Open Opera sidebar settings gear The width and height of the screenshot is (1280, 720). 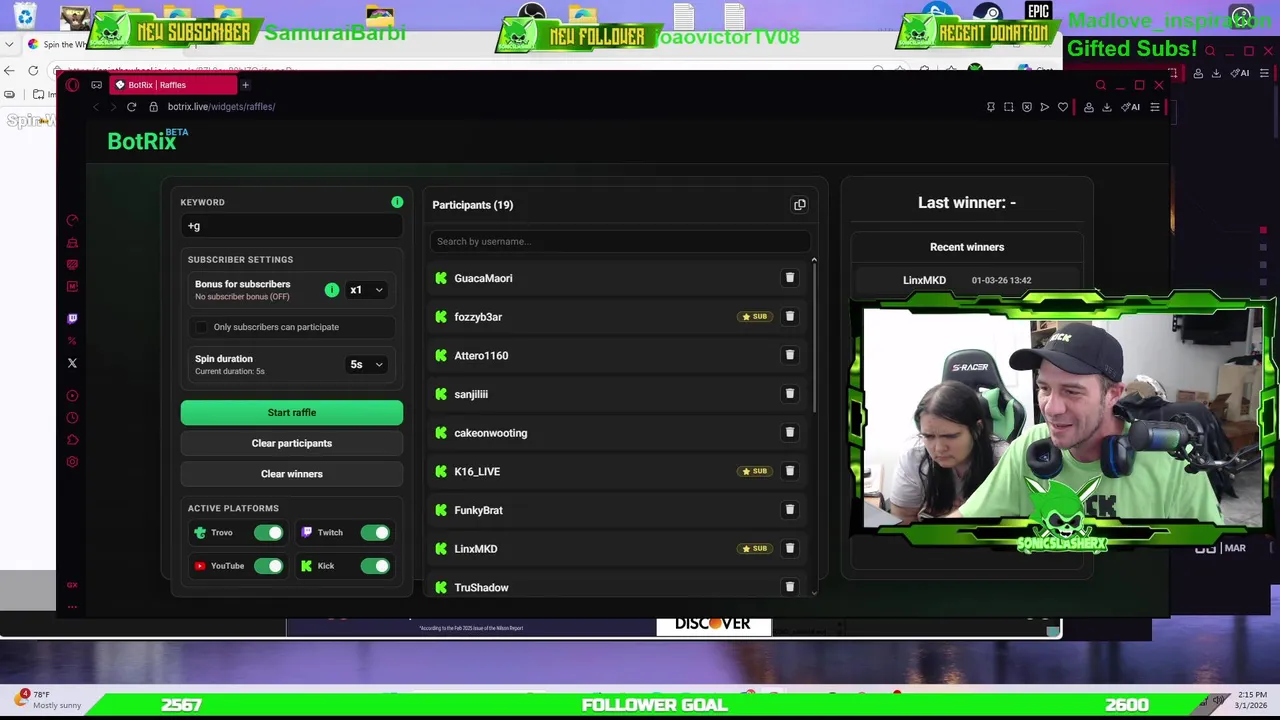(x=72, y=462)
